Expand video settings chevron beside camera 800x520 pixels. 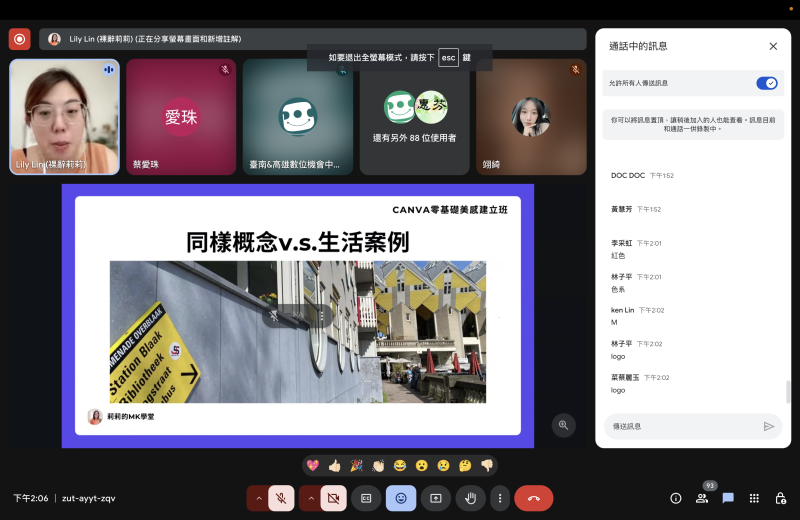point(311,499)
